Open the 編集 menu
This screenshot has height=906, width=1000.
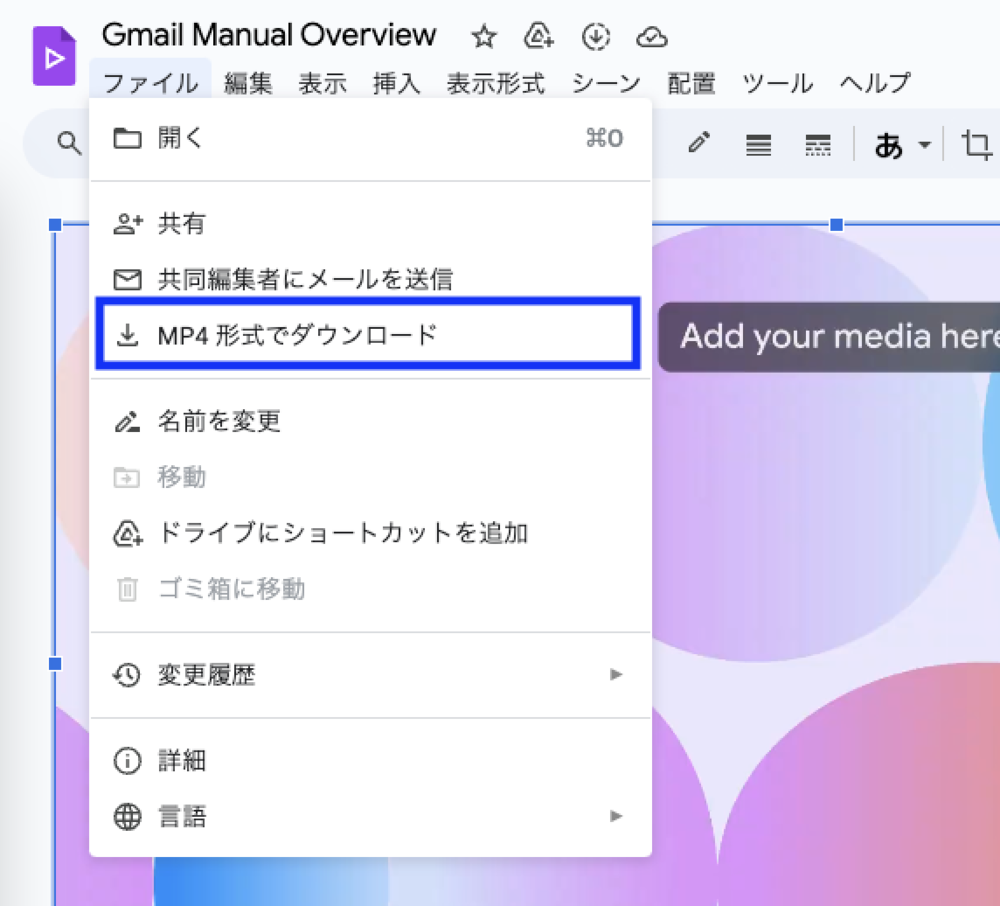[x=248, y=83]
